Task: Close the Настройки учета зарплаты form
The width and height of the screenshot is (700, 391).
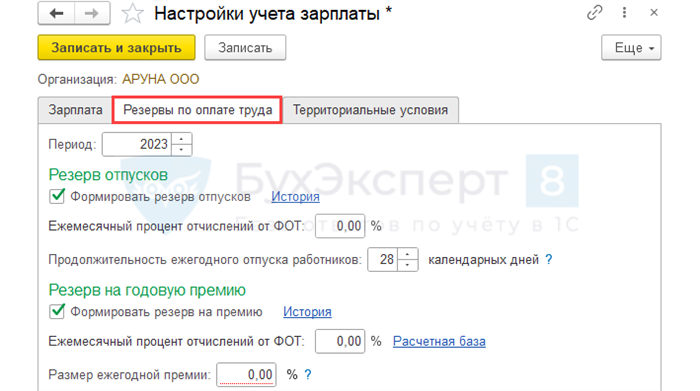Action: (654, 12)
